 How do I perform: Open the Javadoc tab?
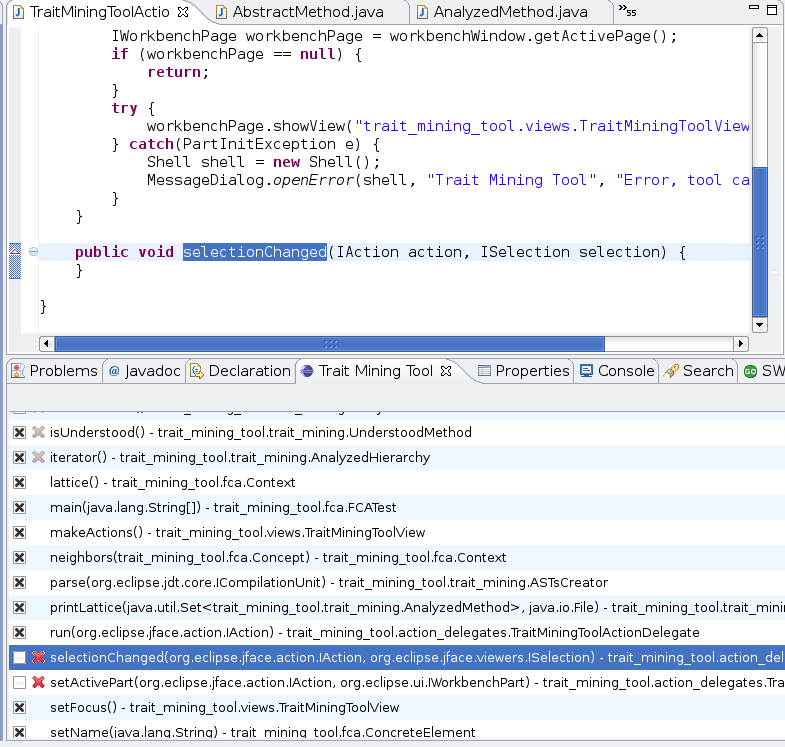pyautogui.click(x=144, y=371)
